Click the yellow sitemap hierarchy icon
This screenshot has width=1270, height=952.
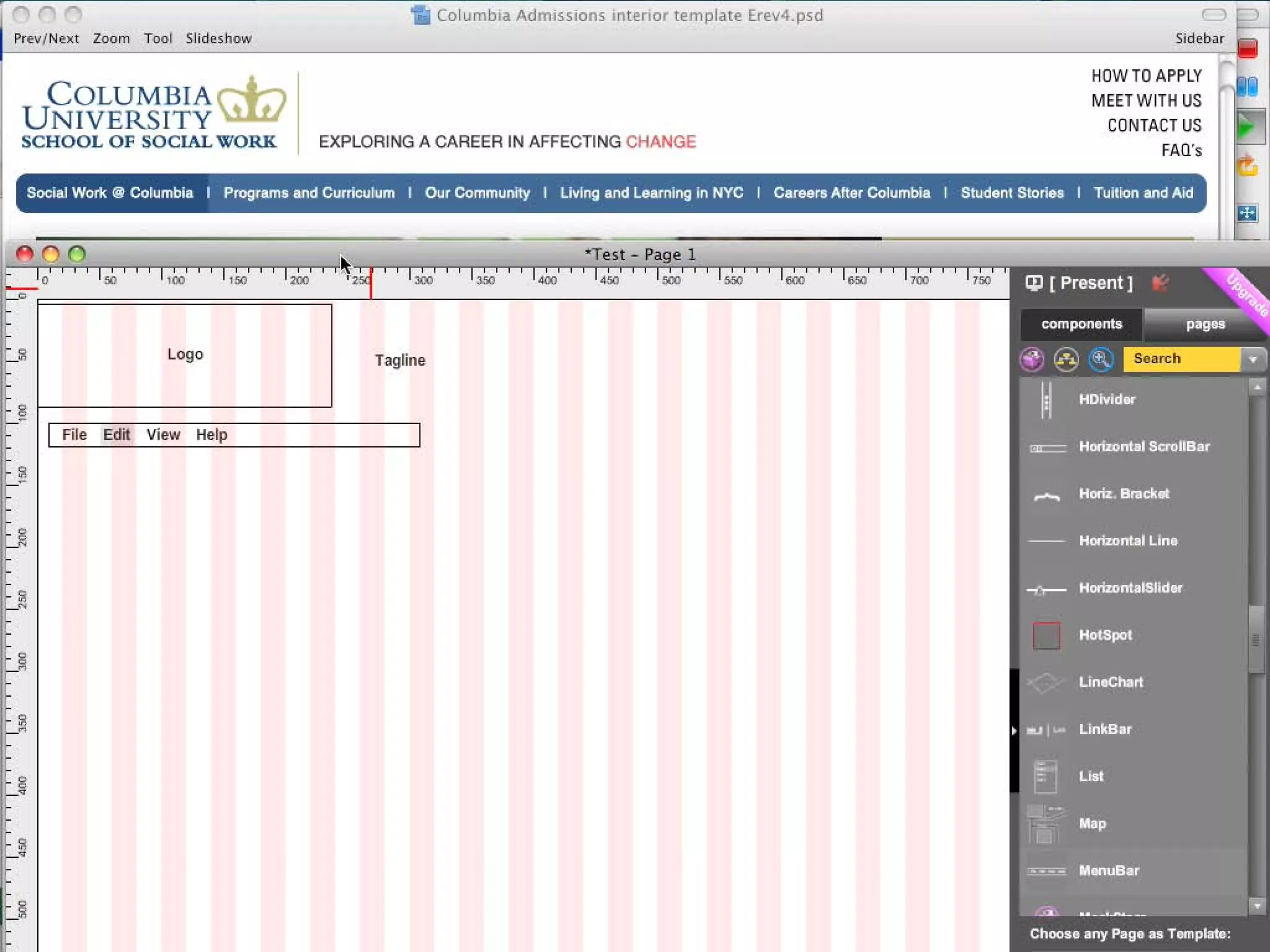[x=1066, y=359]
